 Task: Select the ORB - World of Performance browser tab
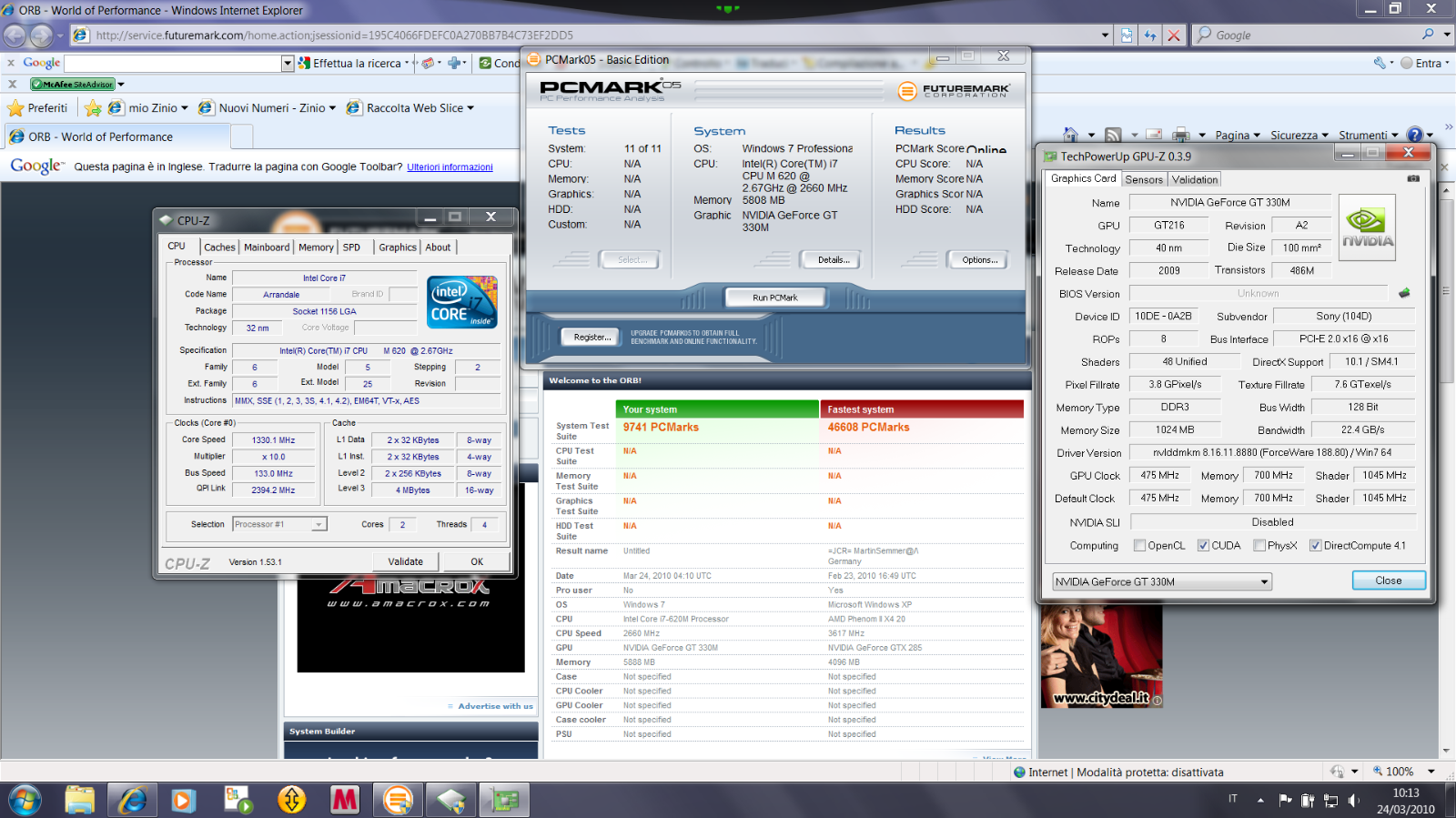tap(116, 136)
